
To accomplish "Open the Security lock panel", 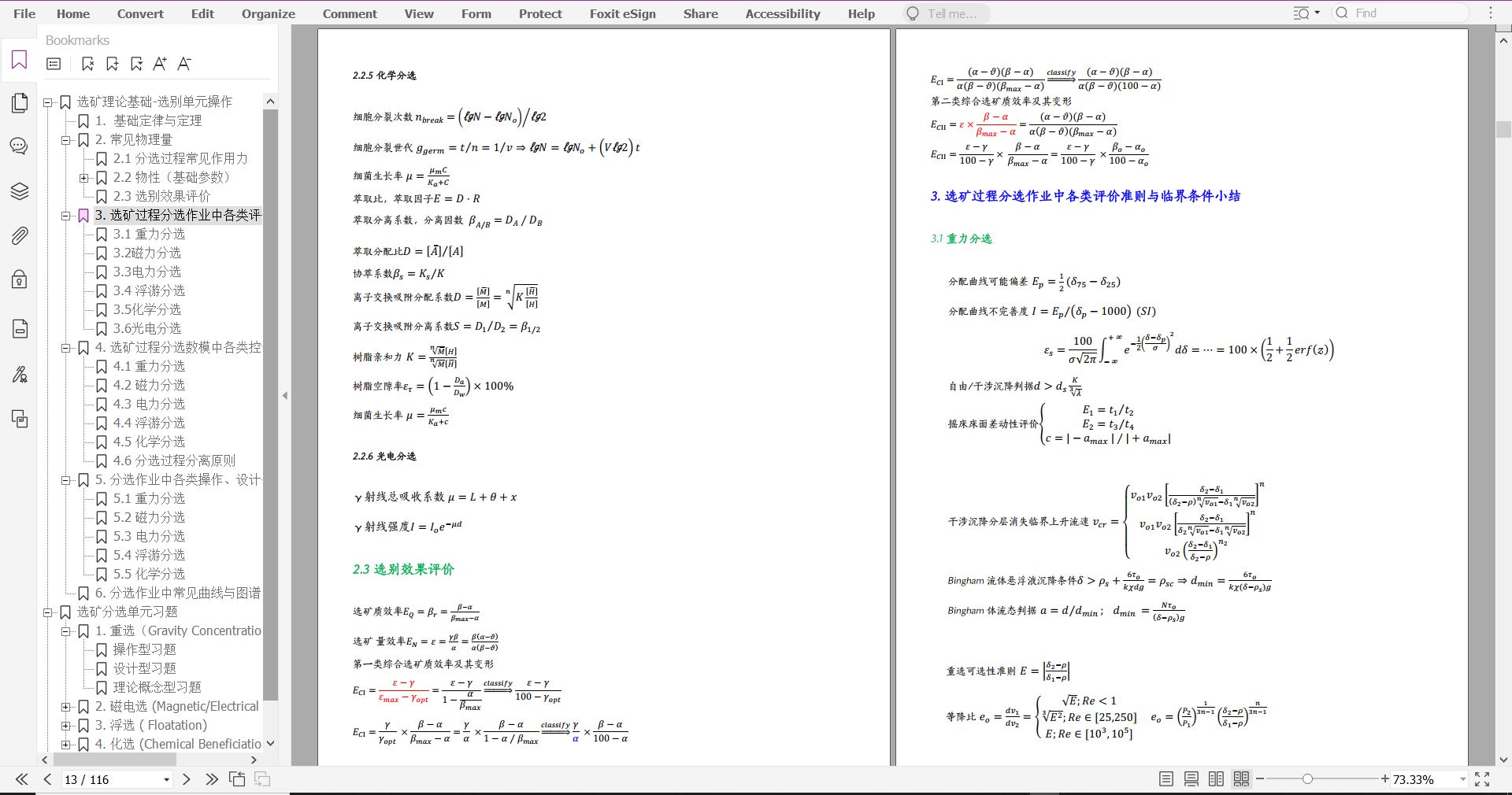I will pyautogui.click(x=19, y=279).
